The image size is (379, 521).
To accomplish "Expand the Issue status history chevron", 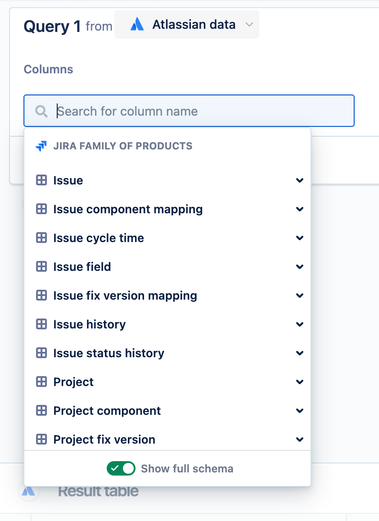I will click(x=300, y=353).
